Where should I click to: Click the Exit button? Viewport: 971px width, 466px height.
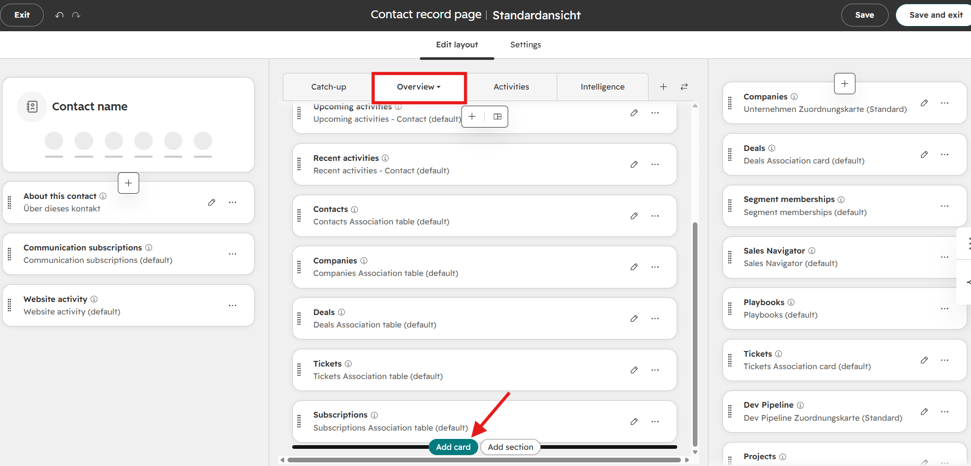pos(22,15)
